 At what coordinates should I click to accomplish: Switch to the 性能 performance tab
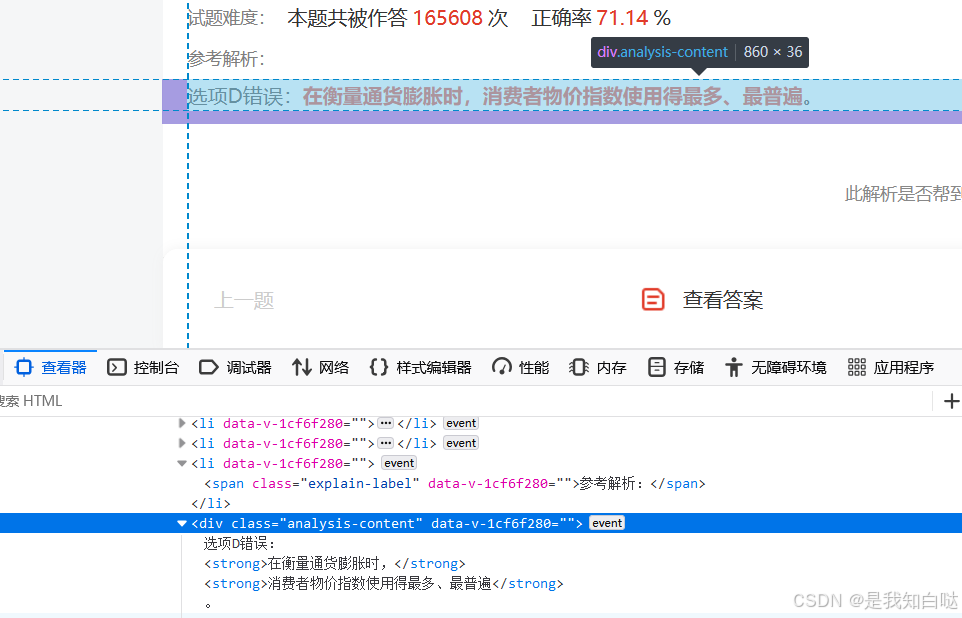tap(520, 368)
